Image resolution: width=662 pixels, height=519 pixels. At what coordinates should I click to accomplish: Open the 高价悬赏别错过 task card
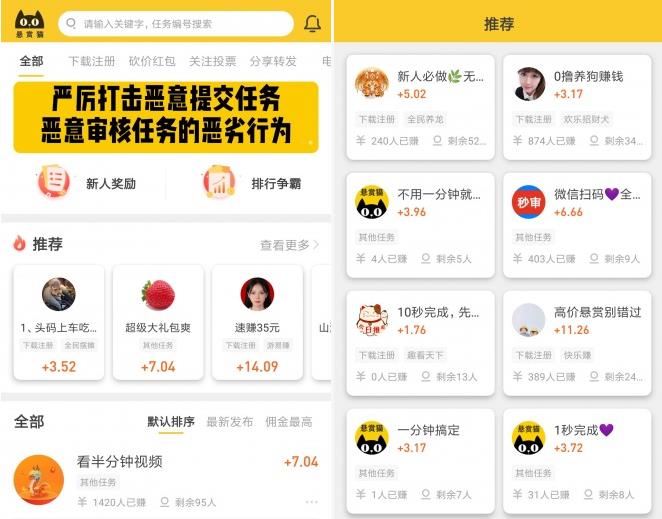point(577,343)
